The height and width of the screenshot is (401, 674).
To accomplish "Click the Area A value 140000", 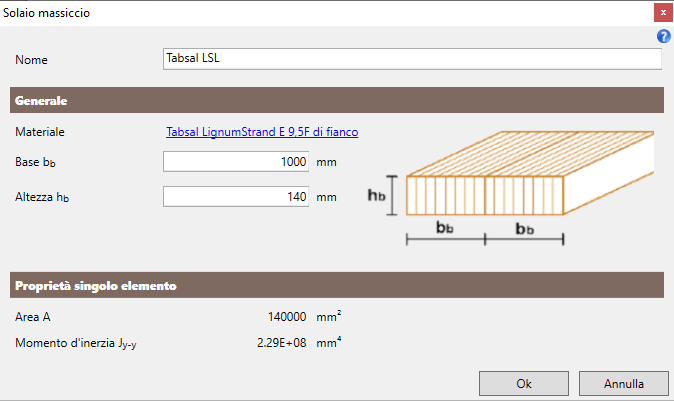I will (x=287, y=317).
